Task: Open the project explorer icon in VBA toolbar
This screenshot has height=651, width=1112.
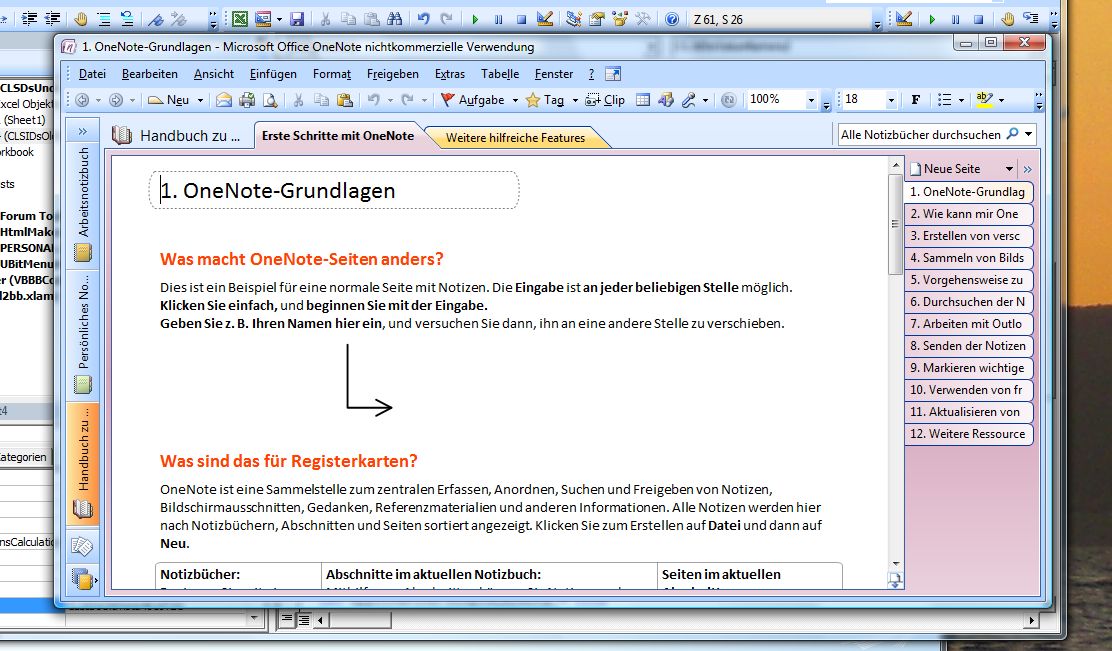Action: click(x=574, y=19)
